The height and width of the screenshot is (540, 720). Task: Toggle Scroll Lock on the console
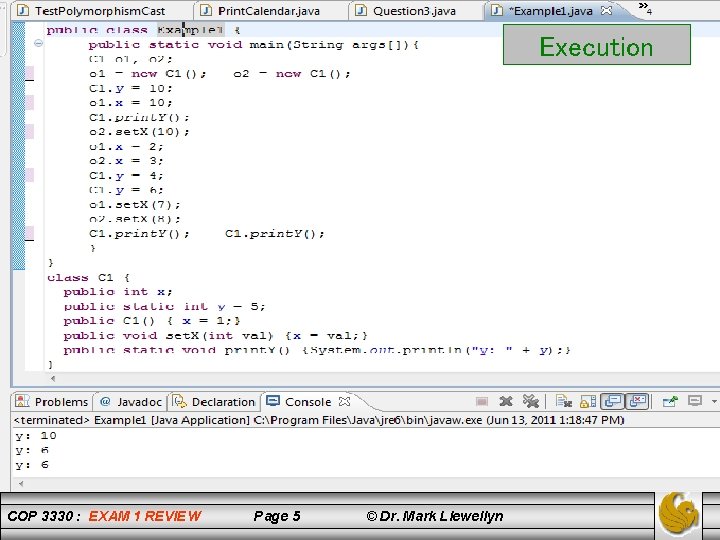(588, 401)
